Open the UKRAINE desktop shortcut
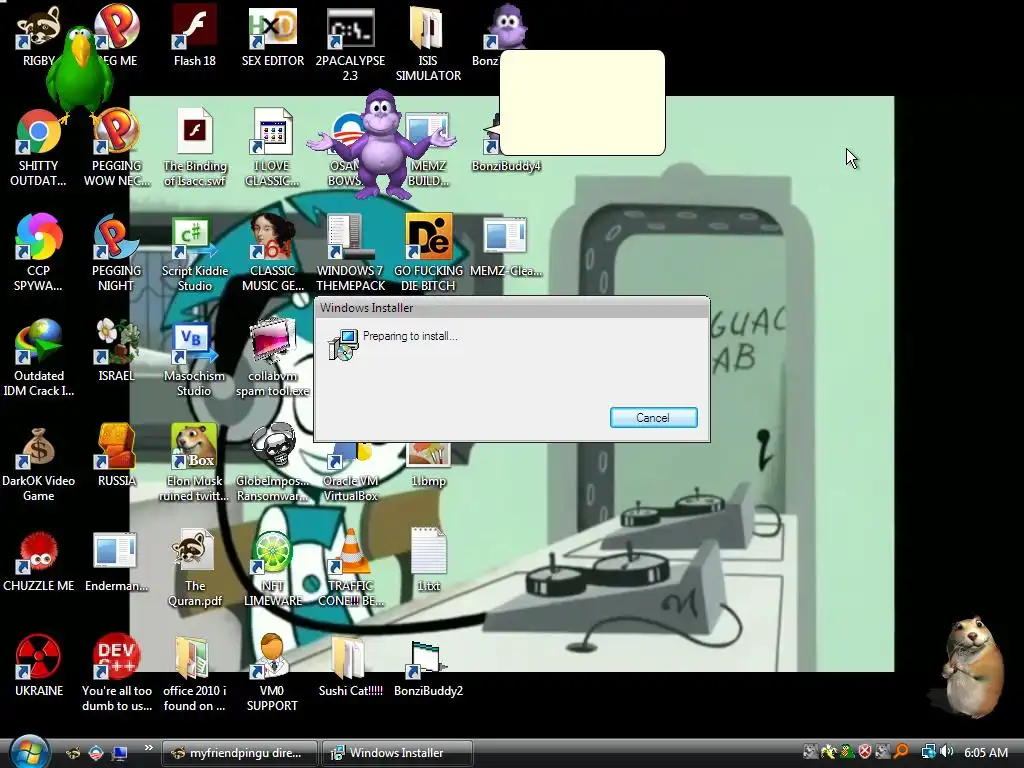Viewport: 1024px width, 768px height. 38,665
